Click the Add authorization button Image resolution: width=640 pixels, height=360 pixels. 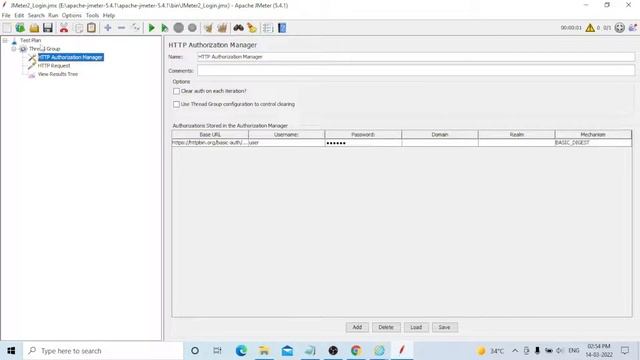coord(357,327)
